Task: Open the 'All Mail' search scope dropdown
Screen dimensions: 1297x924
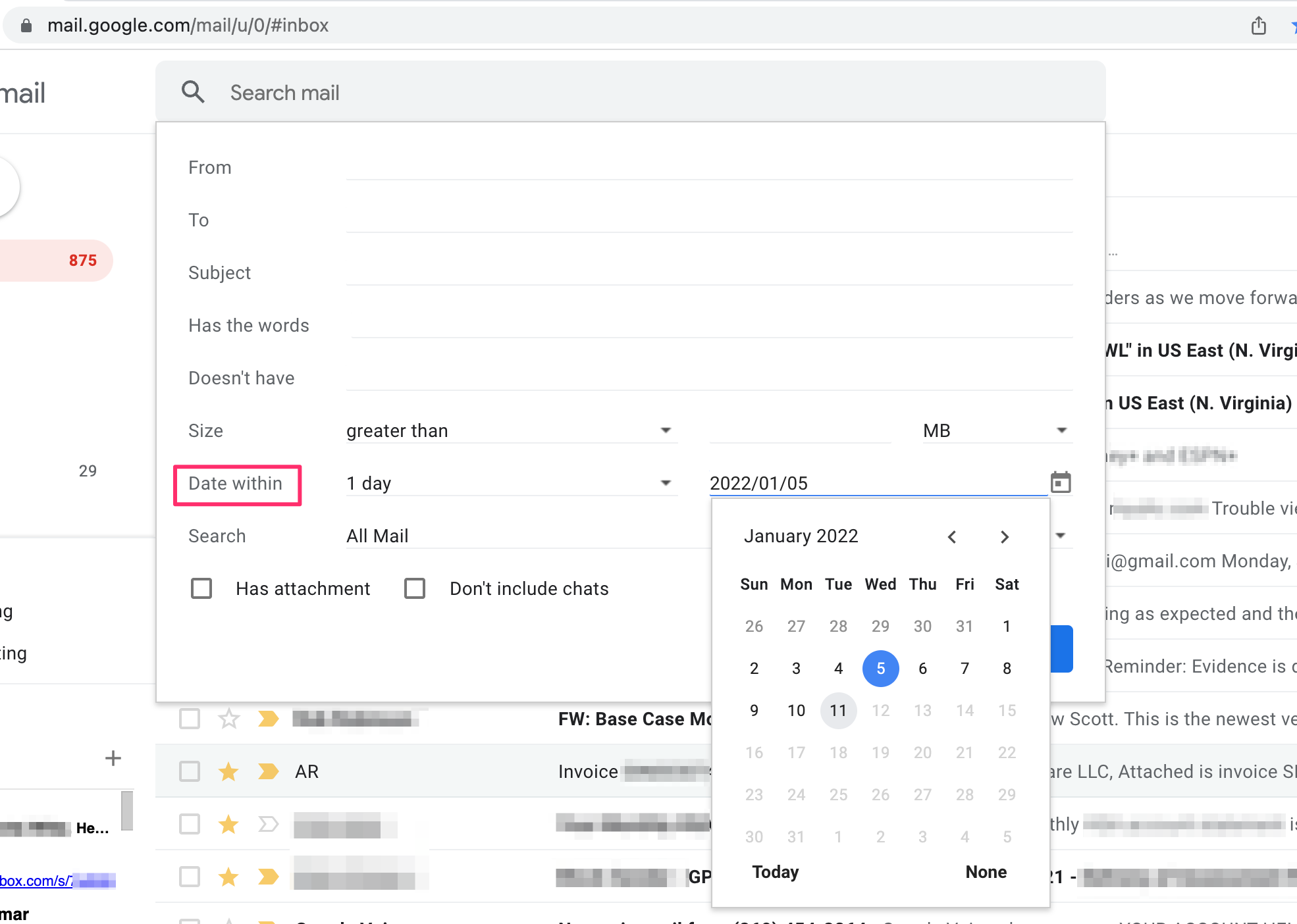Action: coord(1060,535)
